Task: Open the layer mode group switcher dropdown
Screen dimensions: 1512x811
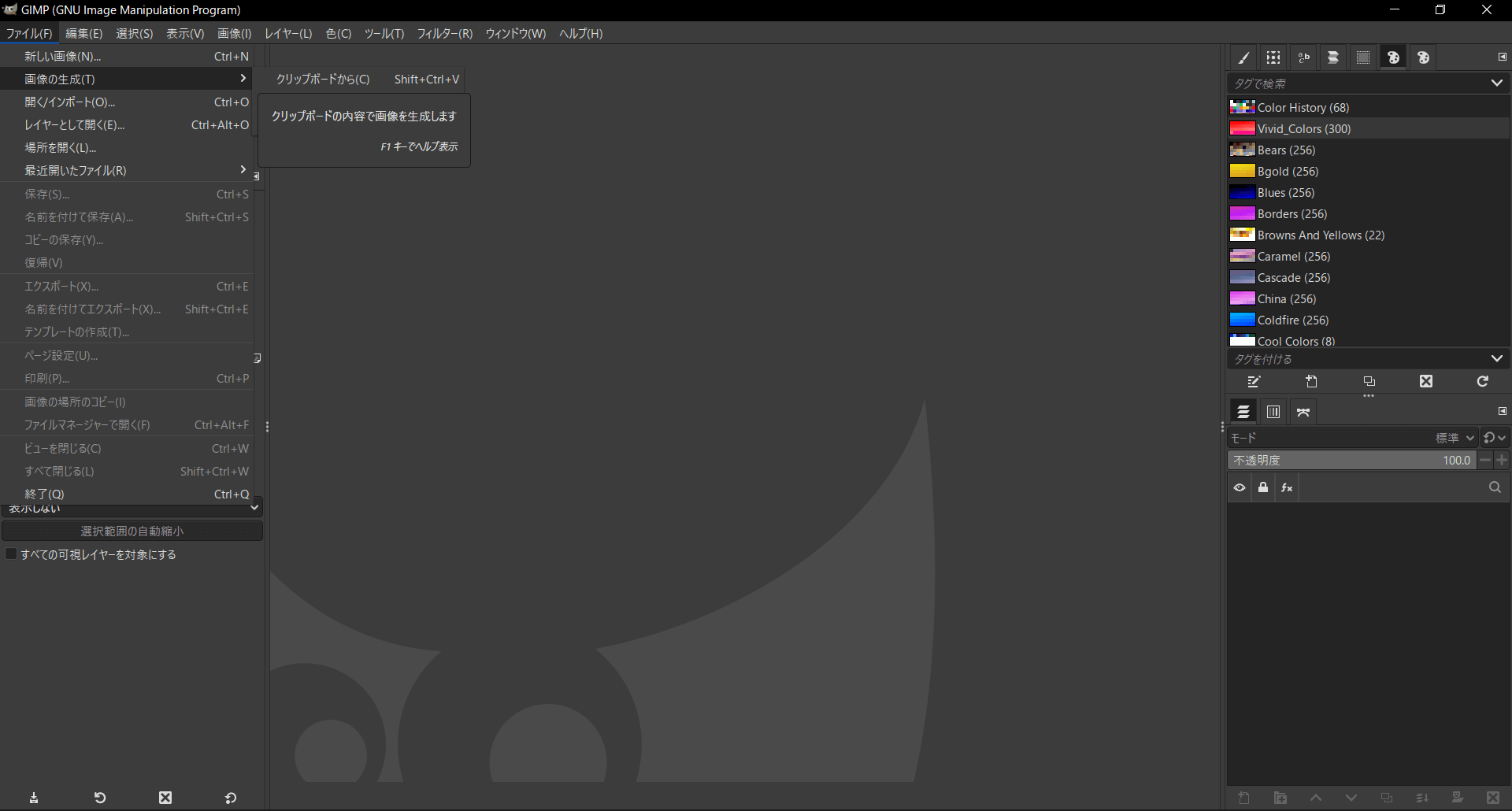Action: (1494, 438)
